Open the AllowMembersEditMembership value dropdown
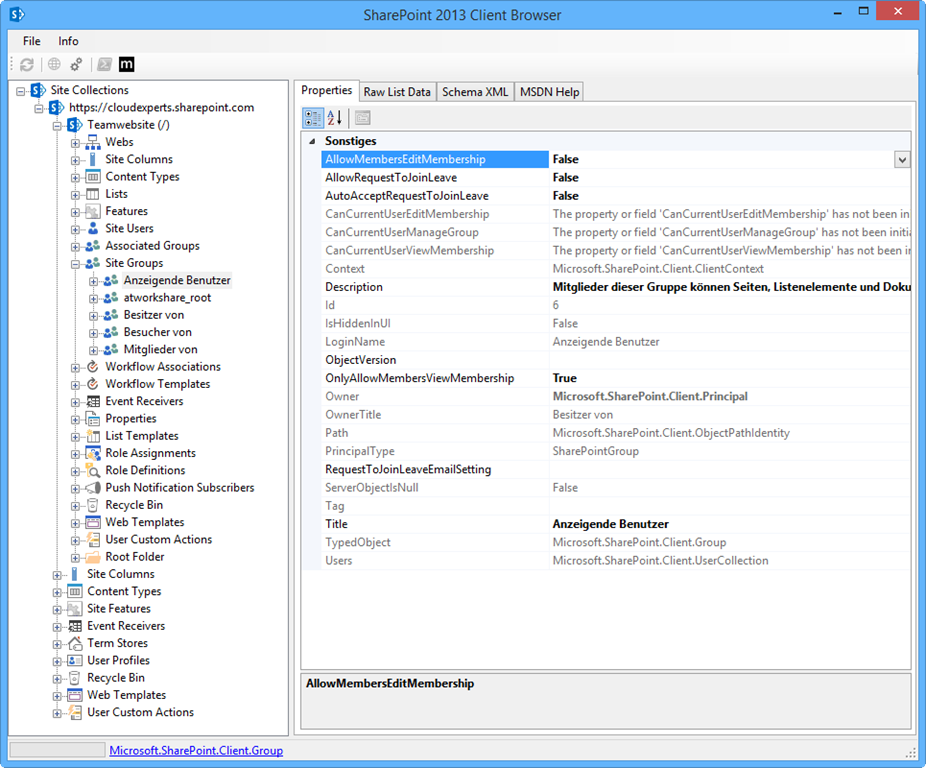Screen dimensions: 926x768 [902, 160]
